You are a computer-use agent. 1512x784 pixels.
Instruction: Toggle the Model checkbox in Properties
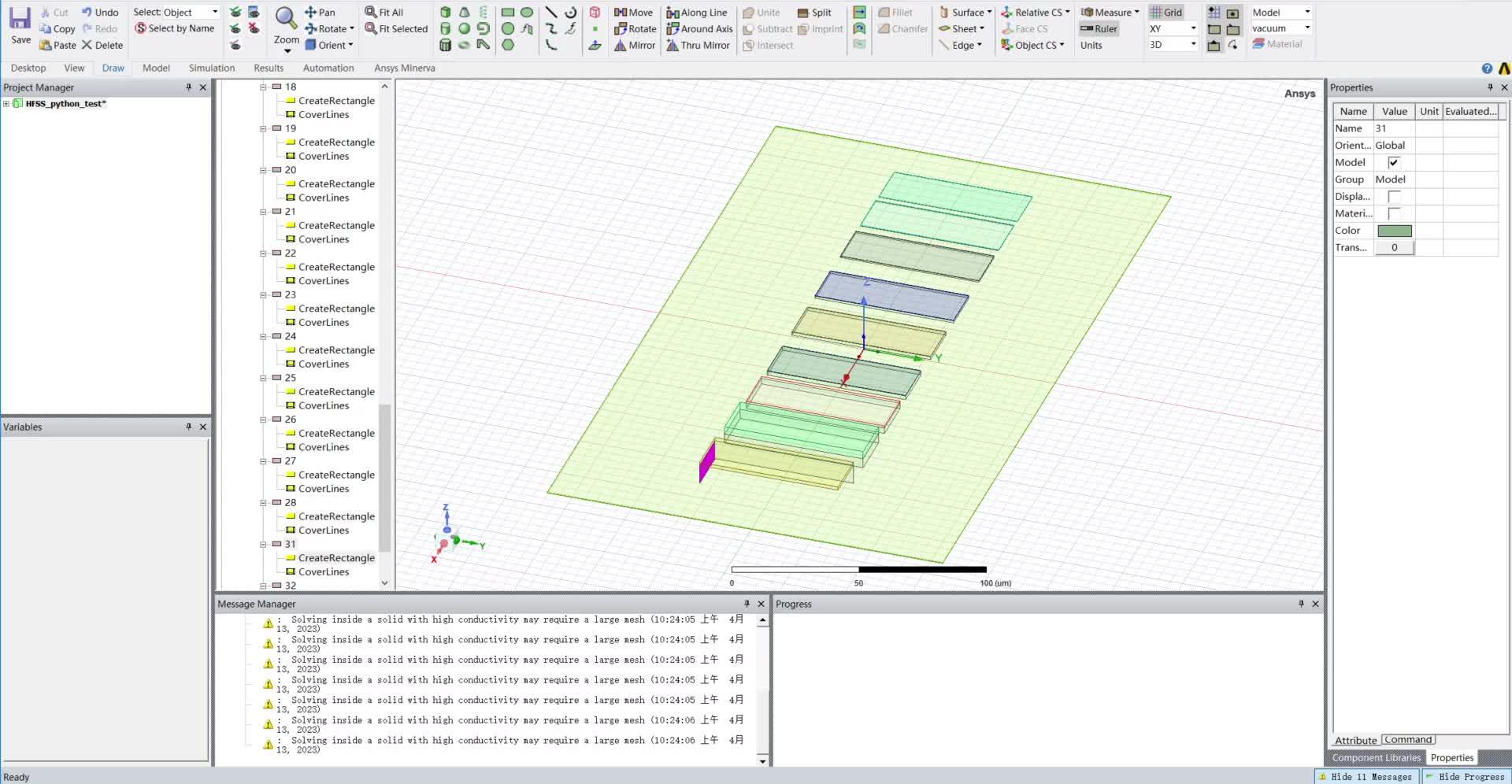pyautogui.click(x=1393, y=162)
